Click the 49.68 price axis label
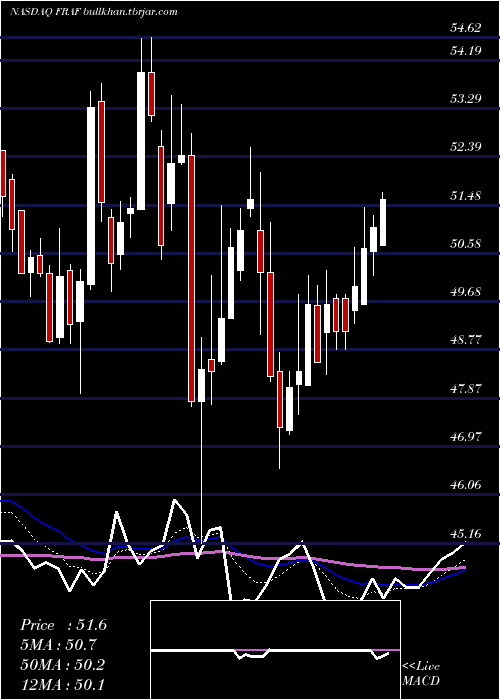Image resolution: width=500 pixels, height=700 pixels. pyautogui.click(x=466, y=292)
